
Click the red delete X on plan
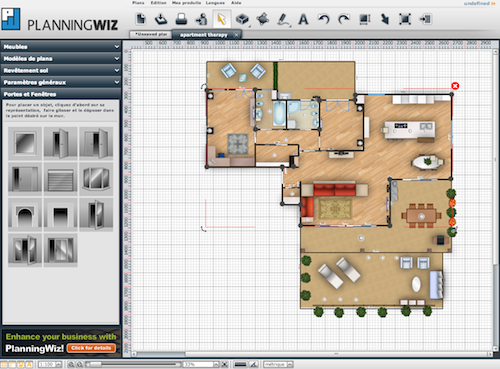point(455,86)
